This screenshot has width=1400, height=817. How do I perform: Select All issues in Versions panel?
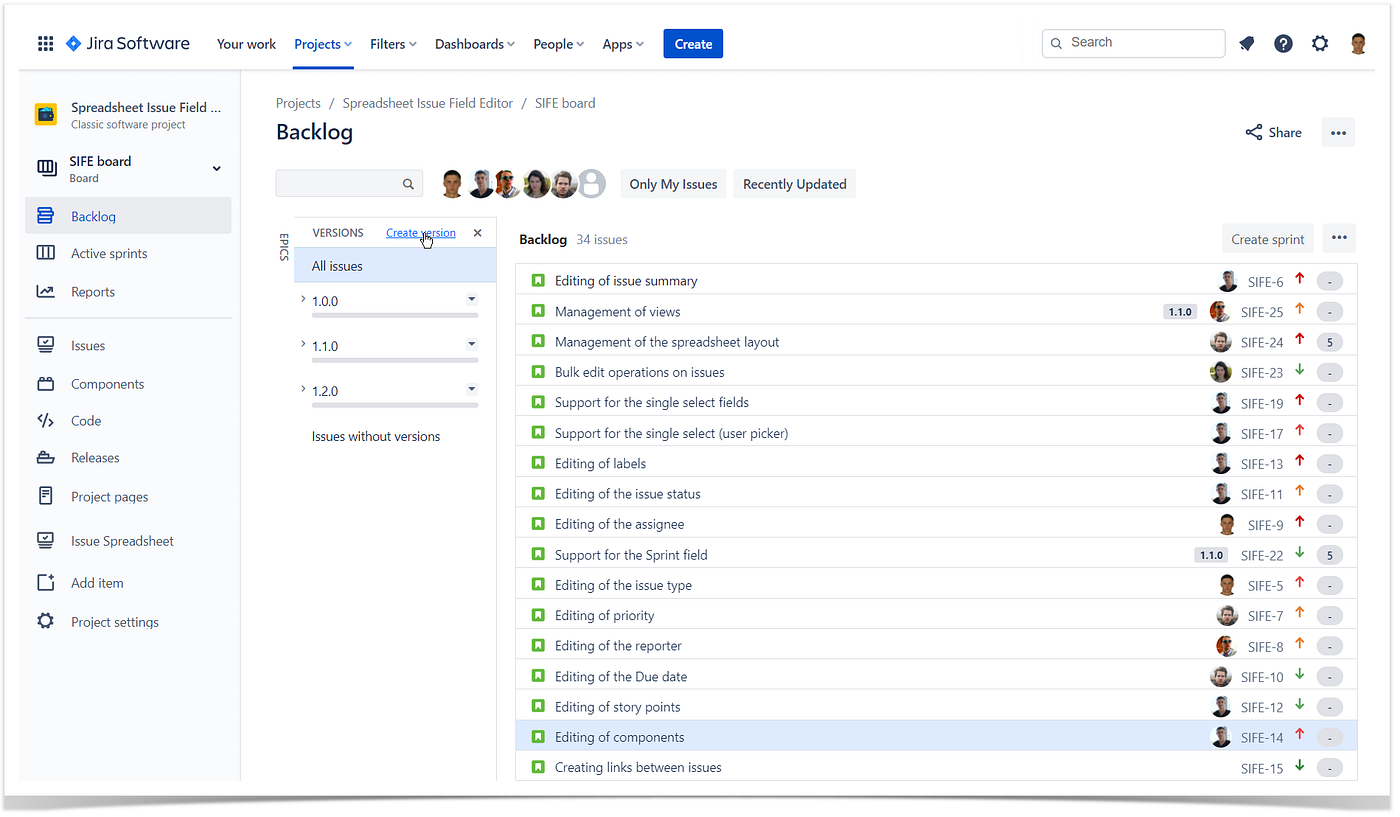click(395, 266)
